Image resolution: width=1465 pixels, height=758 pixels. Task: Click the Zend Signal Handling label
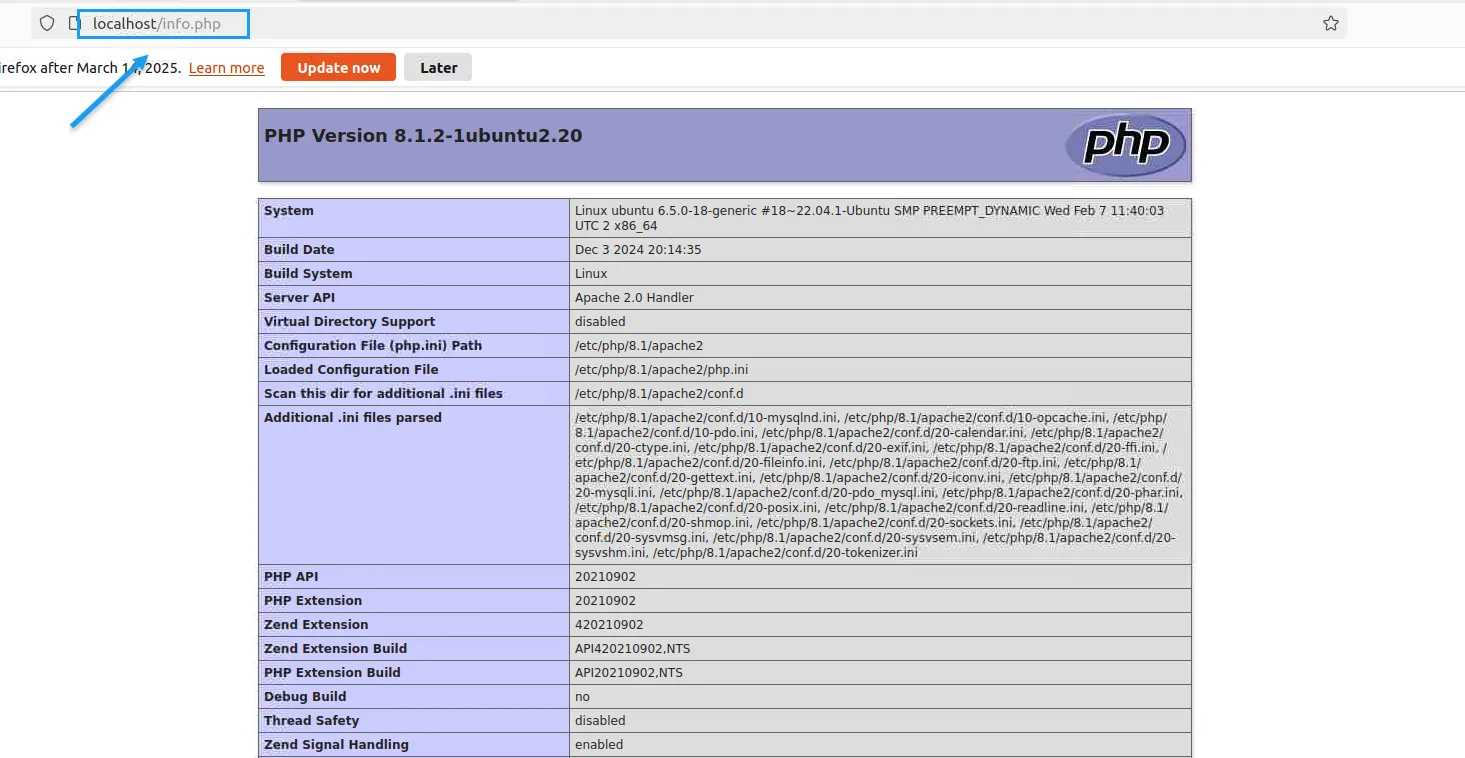336,745
